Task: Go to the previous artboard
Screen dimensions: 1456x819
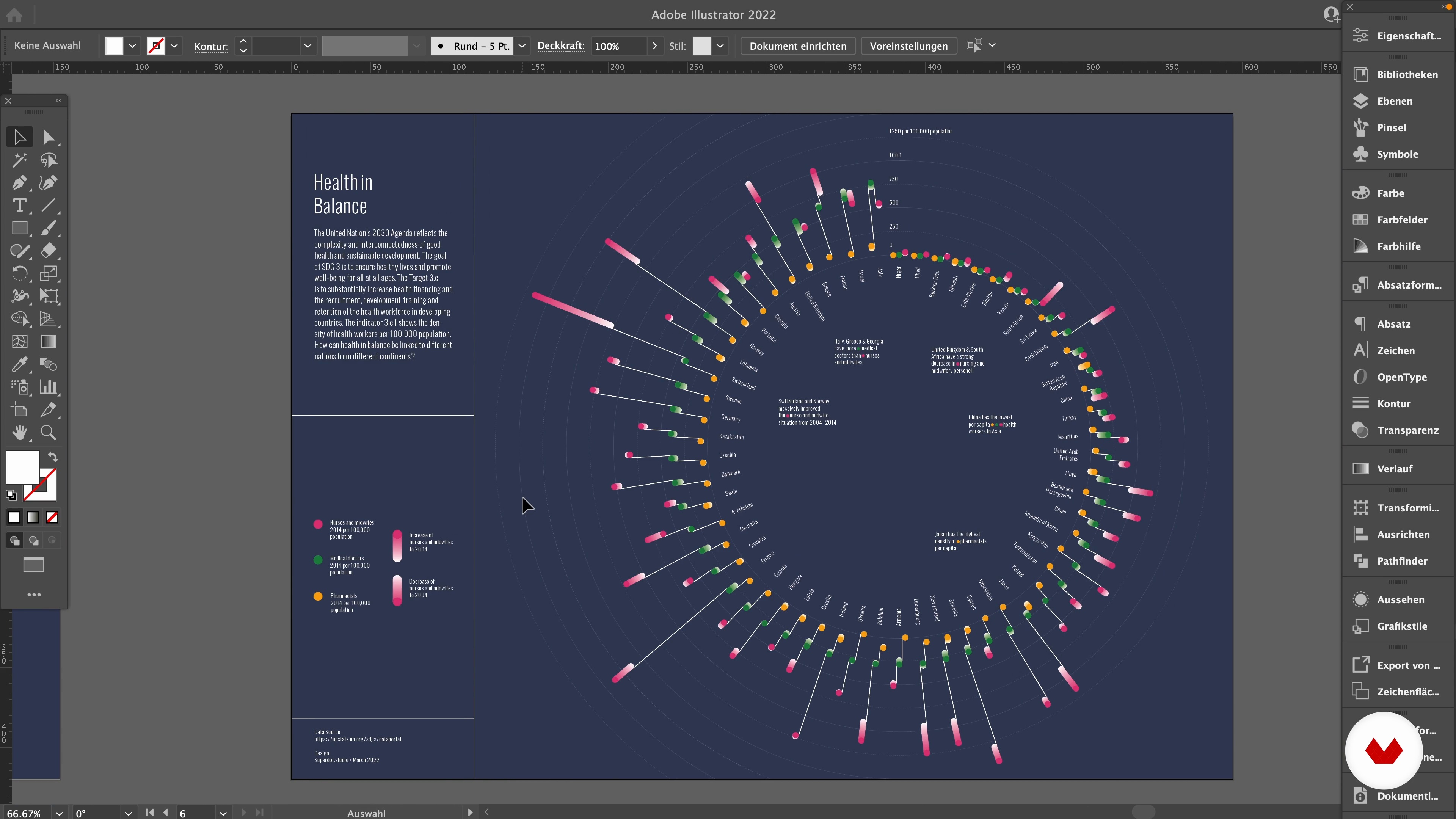Action: tap(166, 812)
